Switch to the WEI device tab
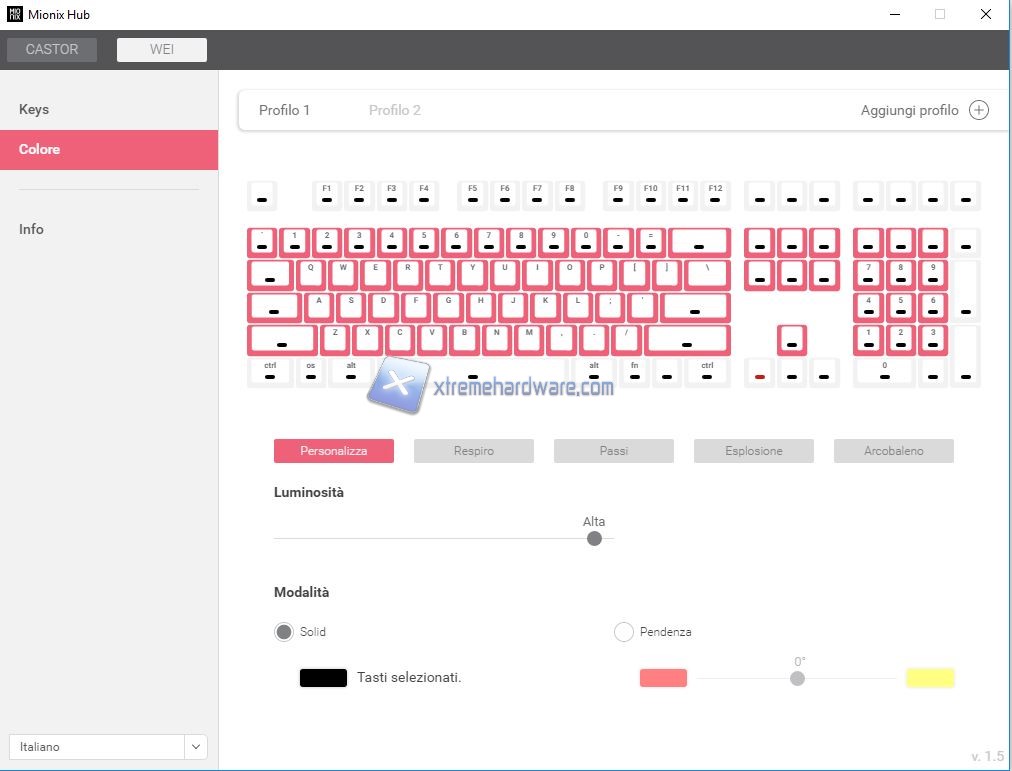Image resolution: width=1012 pixels, height=771 pixels. tap(162, 50)
